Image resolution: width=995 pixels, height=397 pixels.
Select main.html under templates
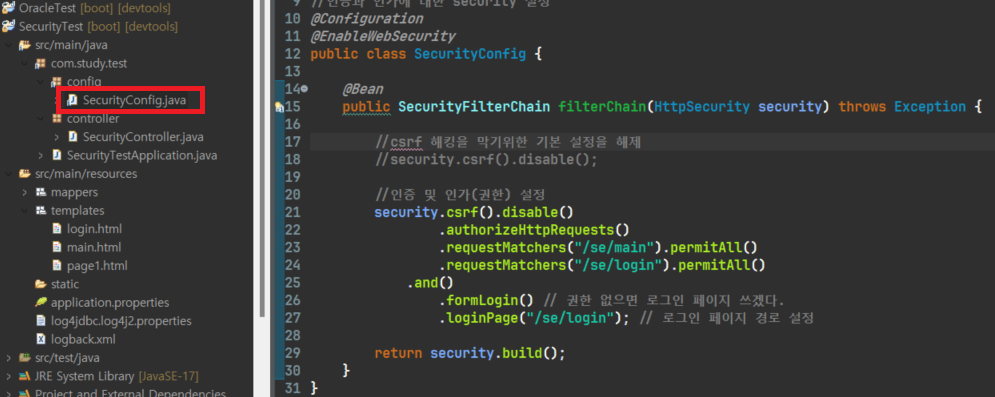point(94,247)
